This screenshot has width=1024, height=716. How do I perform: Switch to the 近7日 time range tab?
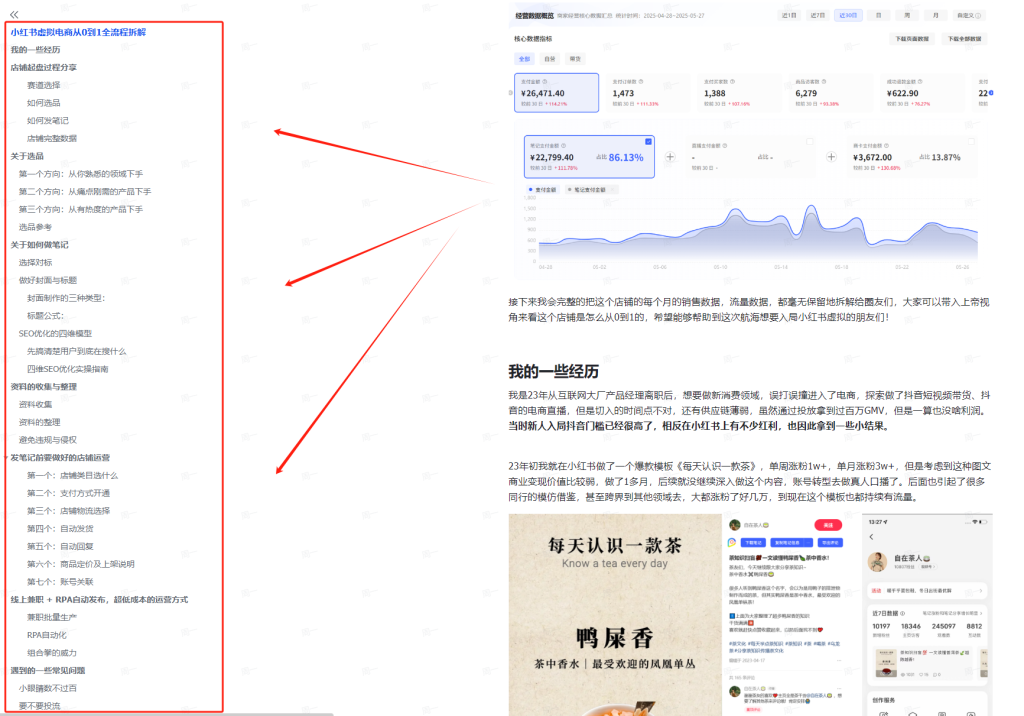pos(817,16)
